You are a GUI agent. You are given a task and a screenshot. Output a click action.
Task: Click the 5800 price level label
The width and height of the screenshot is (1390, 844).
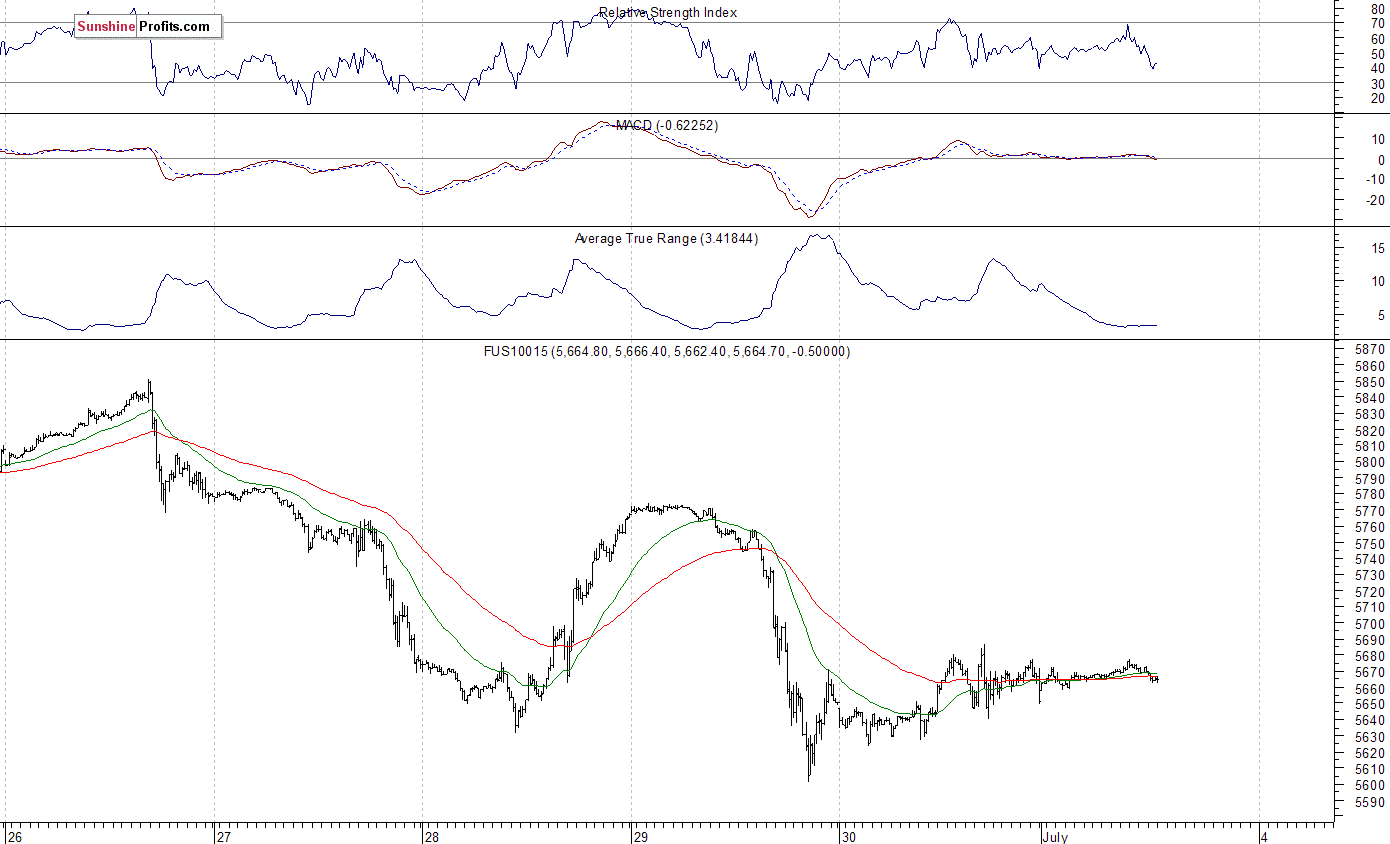(1370, 463)
